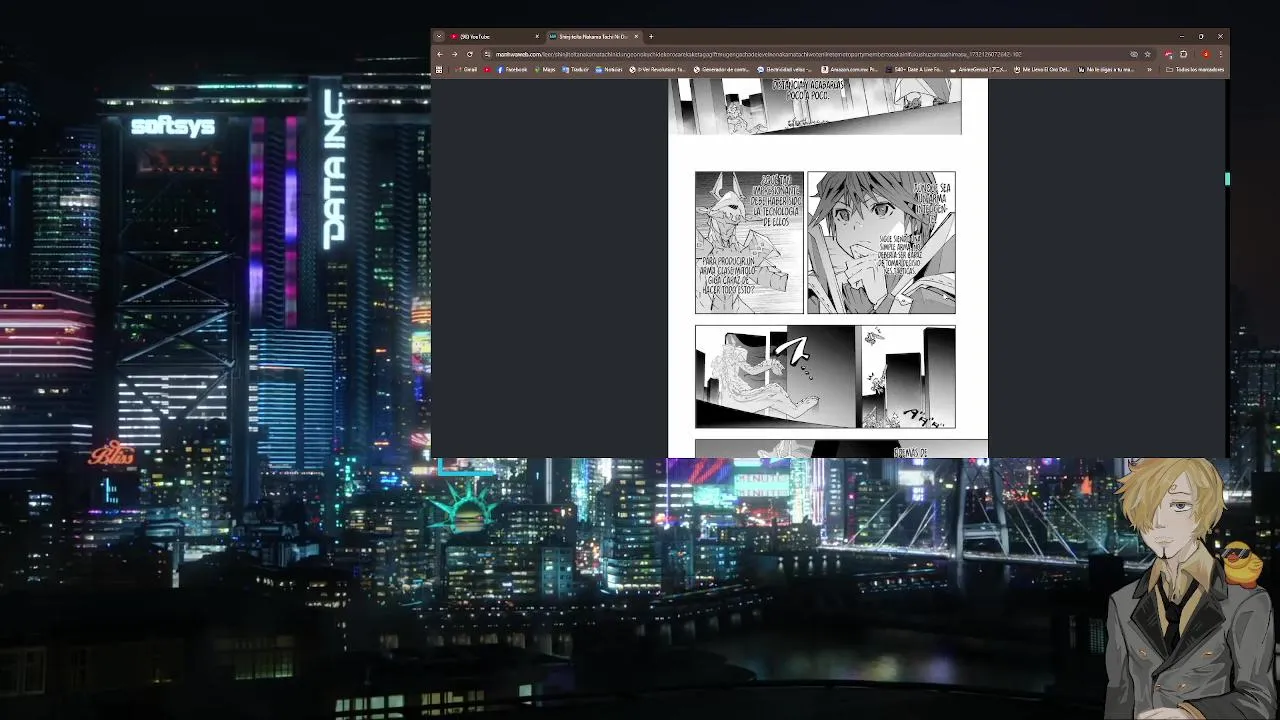This screenshot has width=1280, height=720.
Task: Open the Todos los marcadores folder
Action: [x=1195, y=70]
